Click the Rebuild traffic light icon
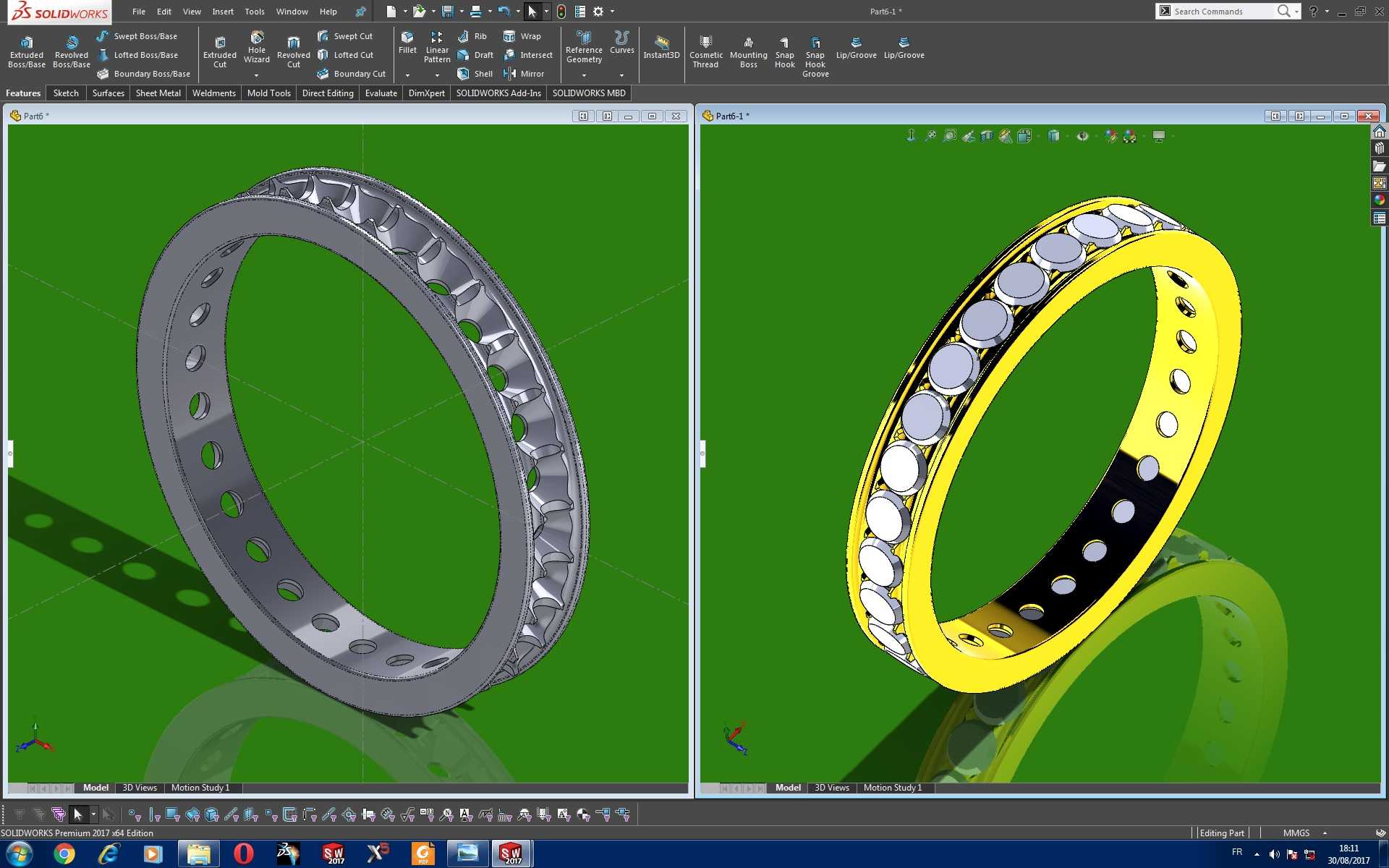The height and width of the screenshot is (868, 1389). click(x=561, y=12)
